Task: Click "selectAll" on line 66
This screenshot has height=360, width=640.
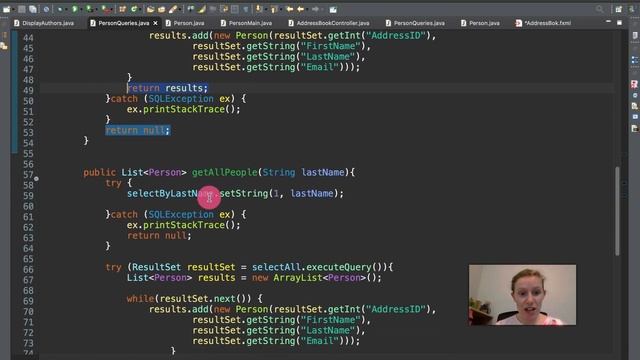Action: 276,267
